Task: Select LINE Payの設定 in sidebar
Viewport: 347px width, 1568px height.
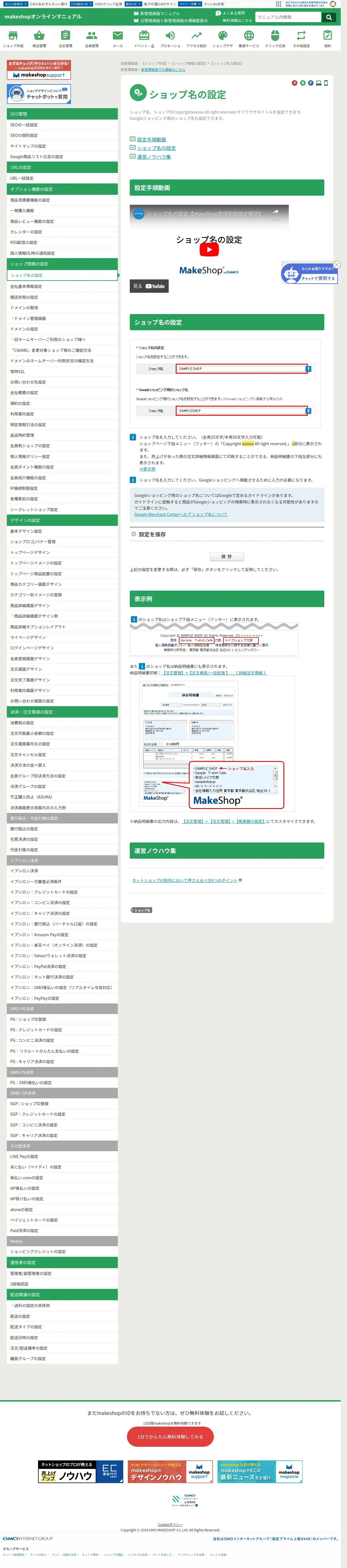Action: tap(62, 1156)
